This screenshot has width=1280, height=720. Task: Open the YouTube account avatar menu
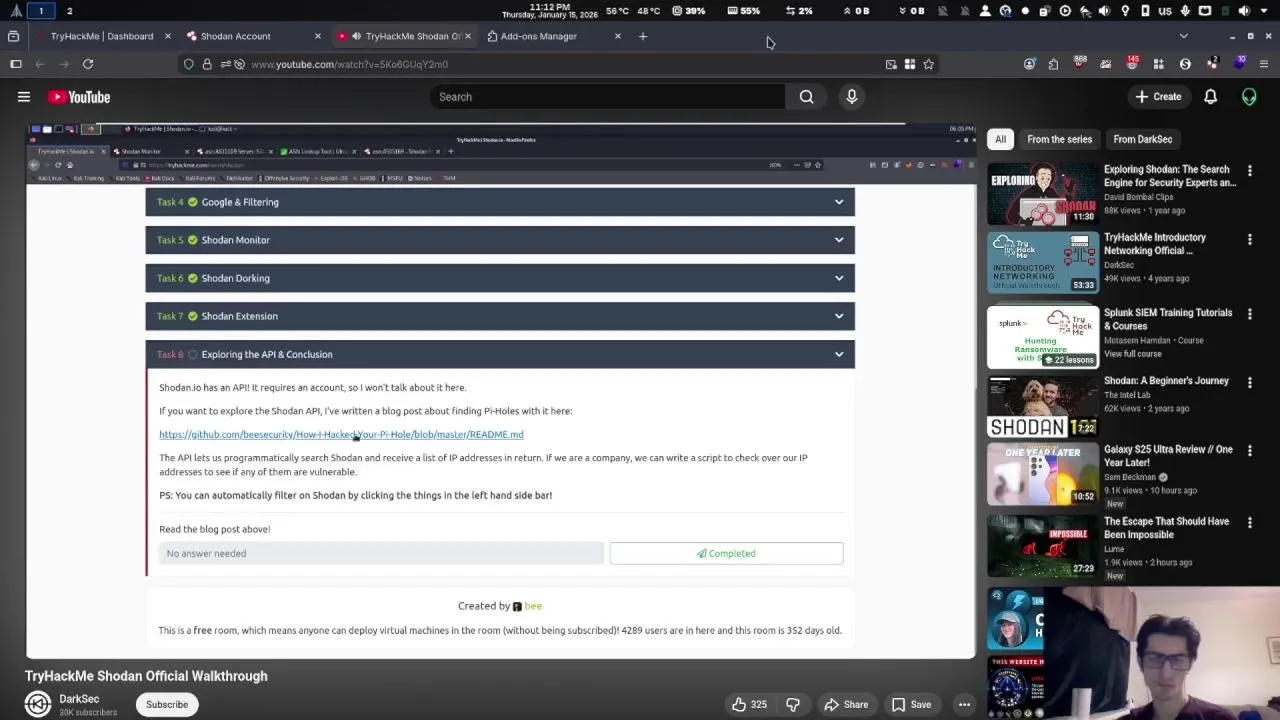pos(1249,97)
